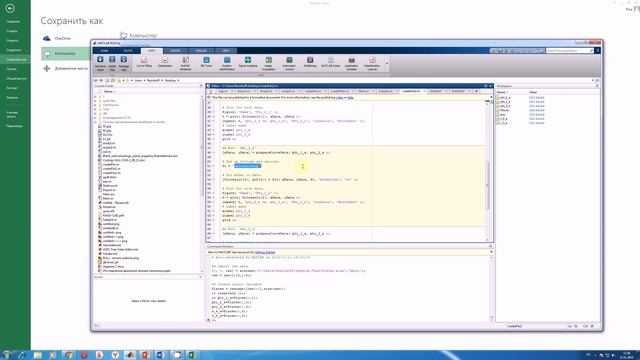
Task: Go back from Excel backstage view
Action: 10,8
